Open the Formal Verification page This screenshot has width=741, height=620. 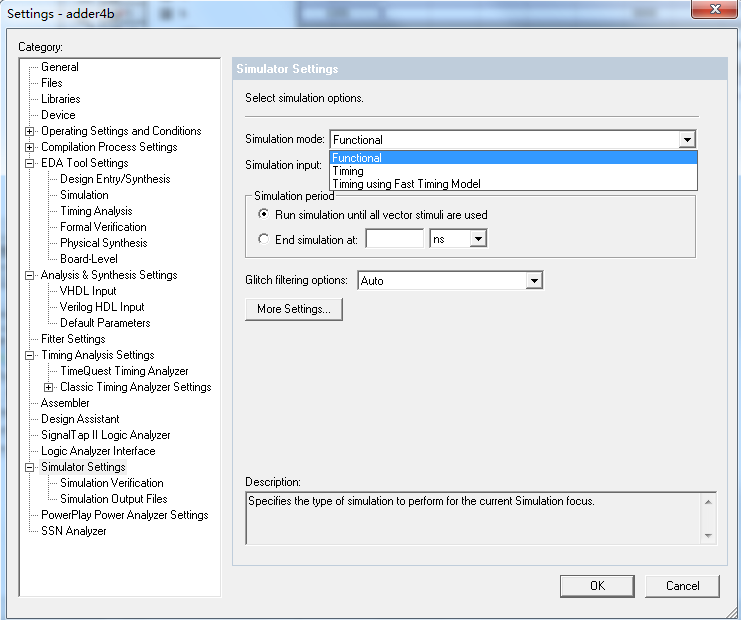(103, 227)
